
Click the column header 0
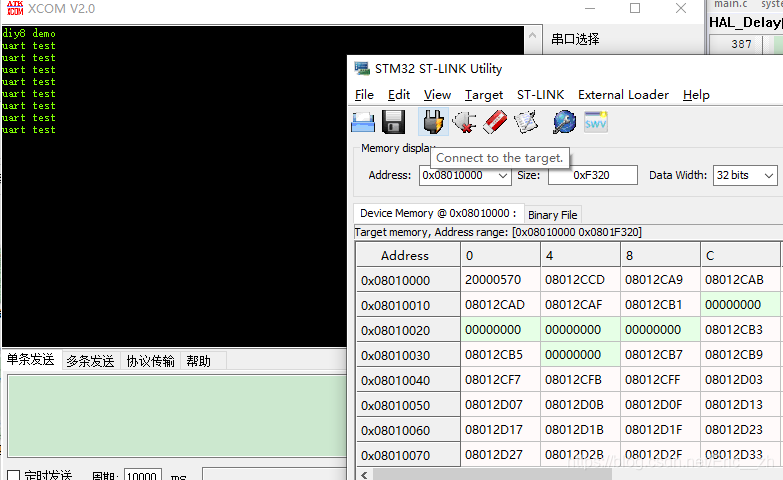coord(500,255)
